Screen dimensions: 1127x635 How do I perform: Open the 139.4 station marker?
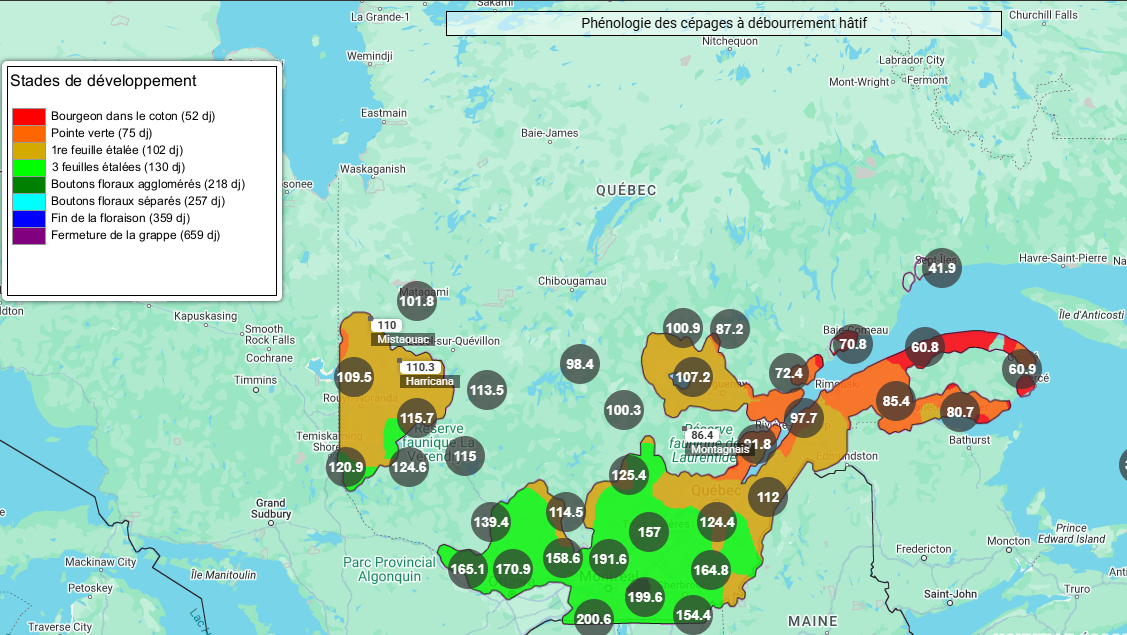(x=491, y=522)
